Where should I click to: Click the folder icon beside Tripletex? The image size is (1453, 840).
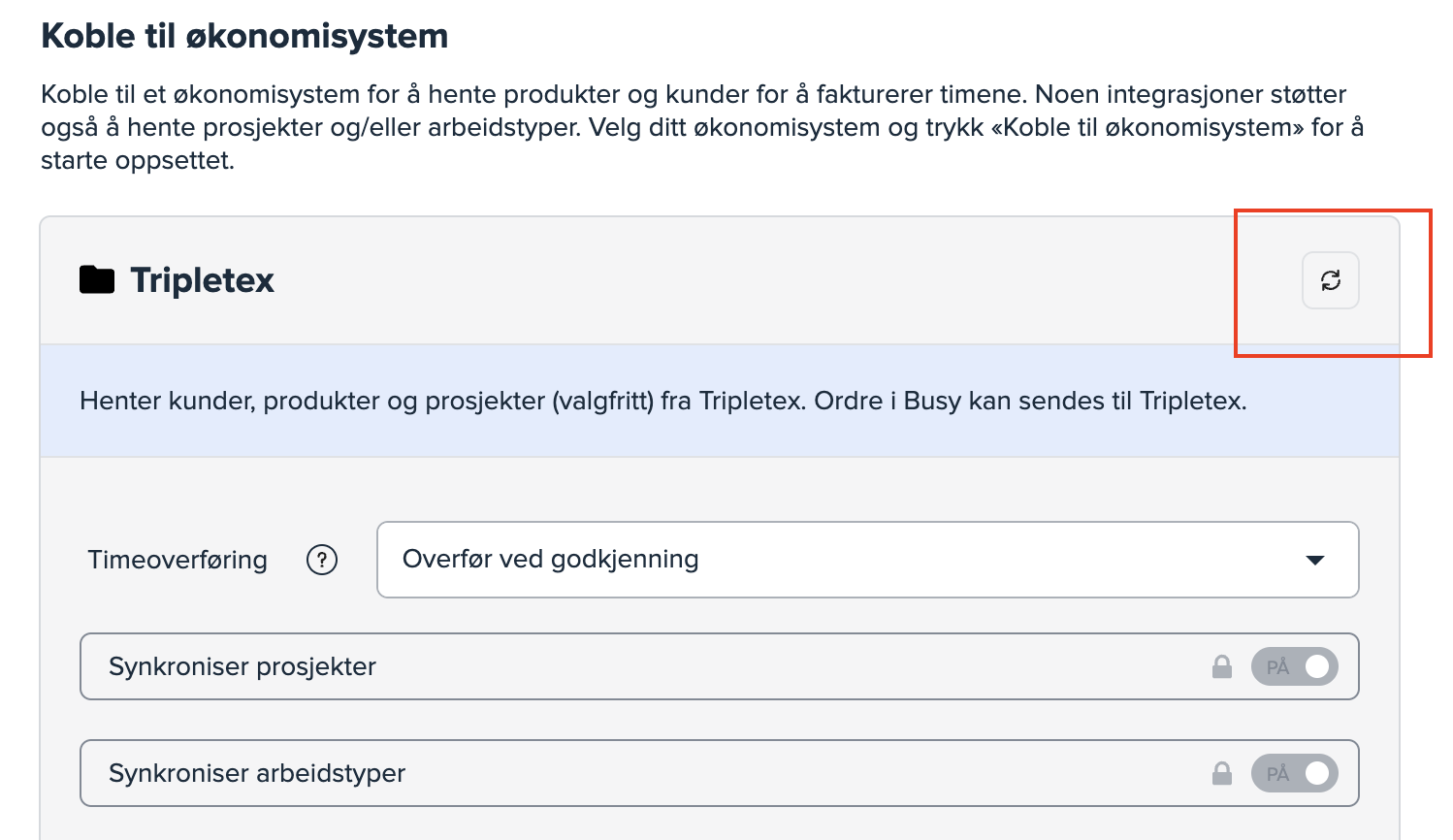tap(97, 280)
